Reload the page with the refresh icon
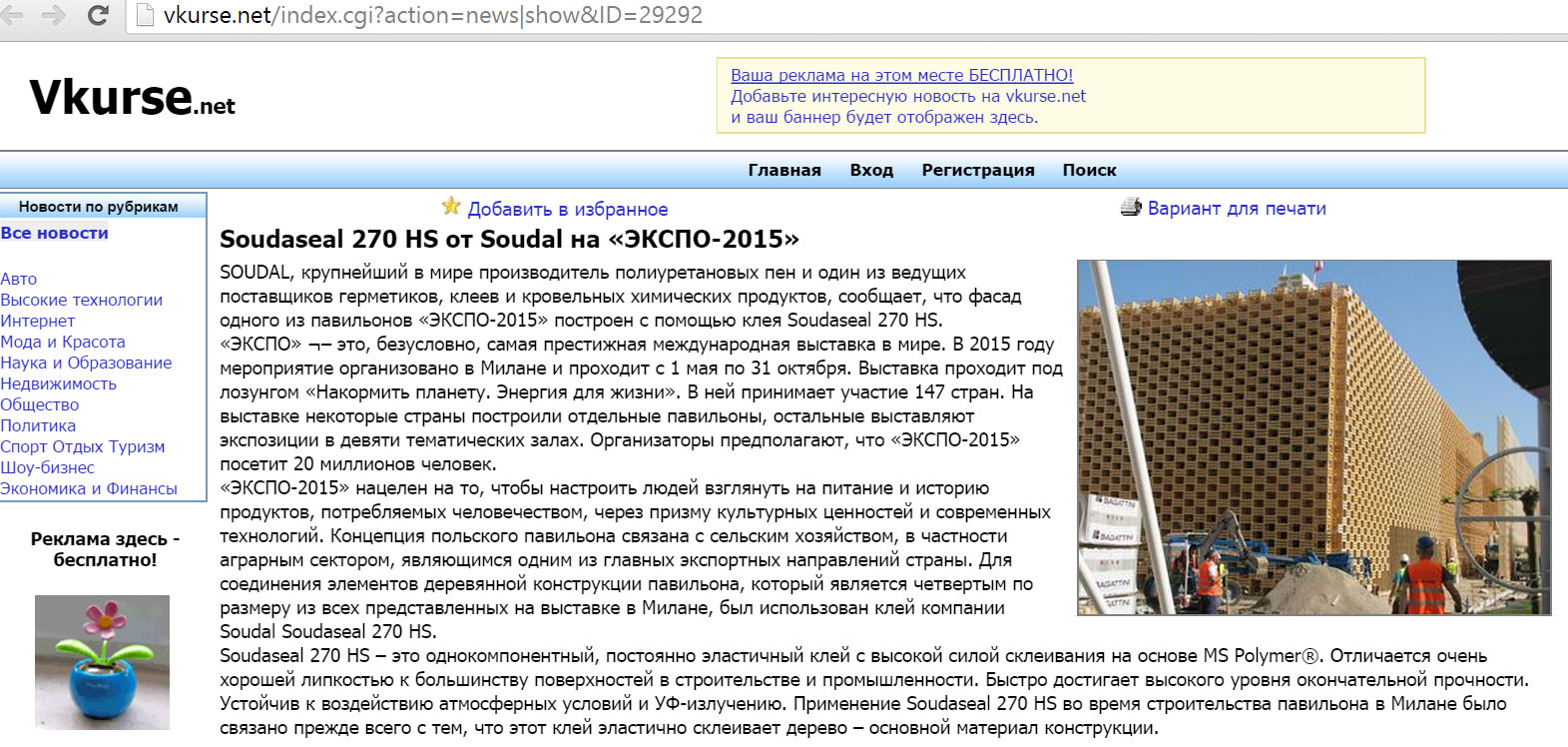 coord(98,15)
